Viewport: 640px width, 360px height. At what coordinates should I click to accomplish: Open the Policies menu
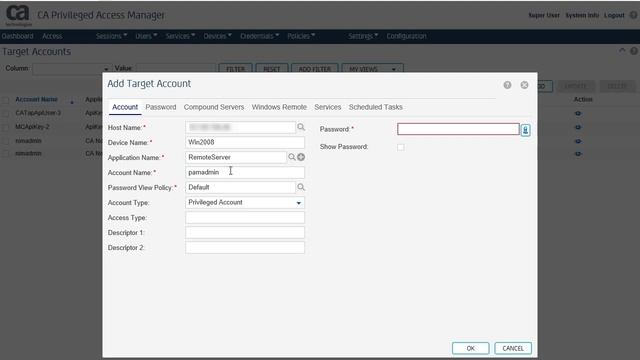click(301, 36)
